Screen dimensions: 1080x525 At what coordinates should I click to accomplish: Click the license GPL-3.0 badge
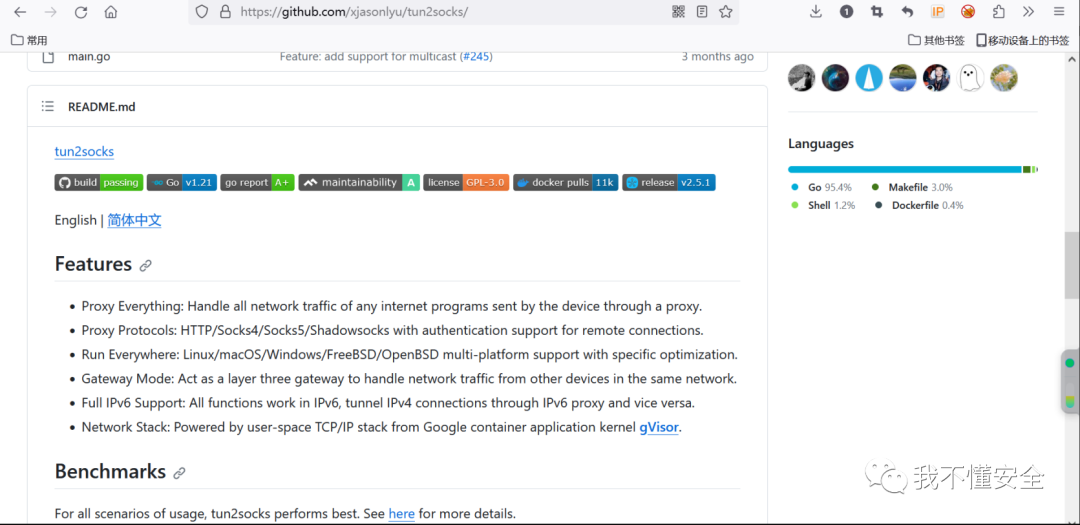coord(466,183)
